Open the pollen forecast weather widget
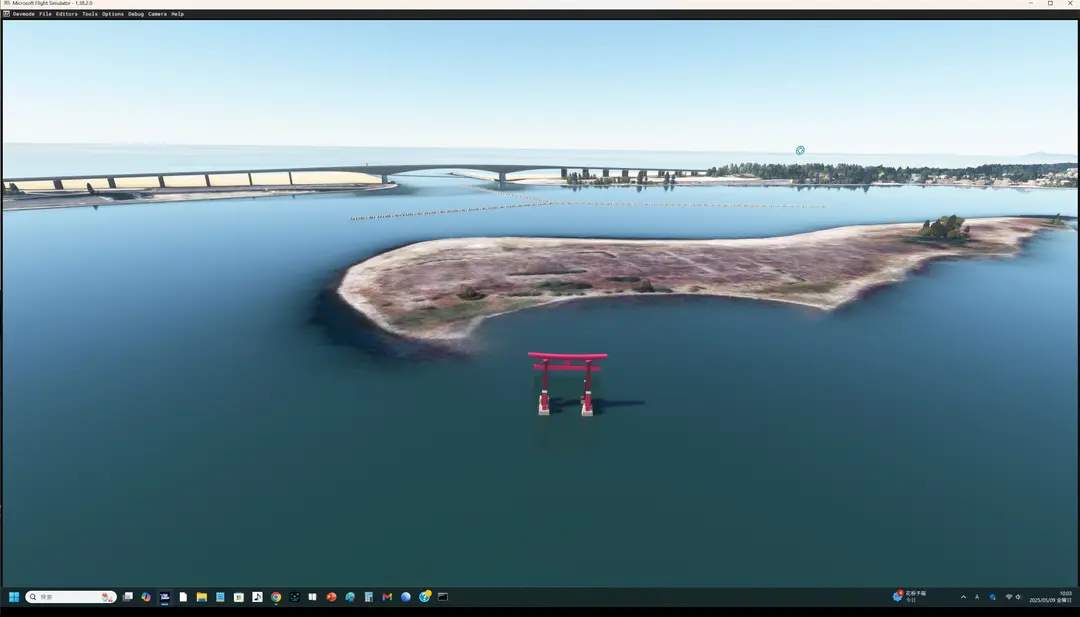 coord(910,596)
